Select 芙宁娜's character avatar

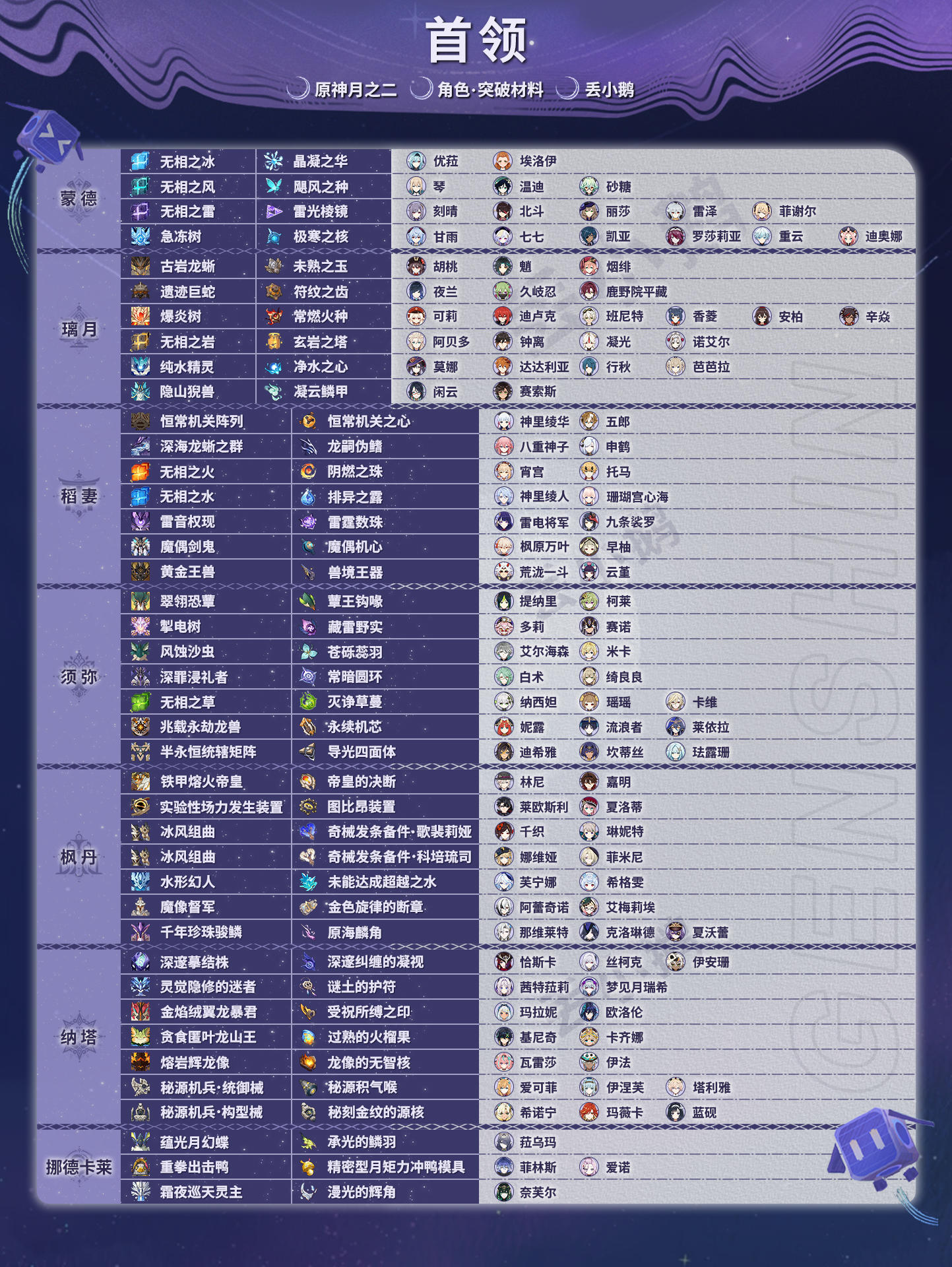[x=504, y=882]
